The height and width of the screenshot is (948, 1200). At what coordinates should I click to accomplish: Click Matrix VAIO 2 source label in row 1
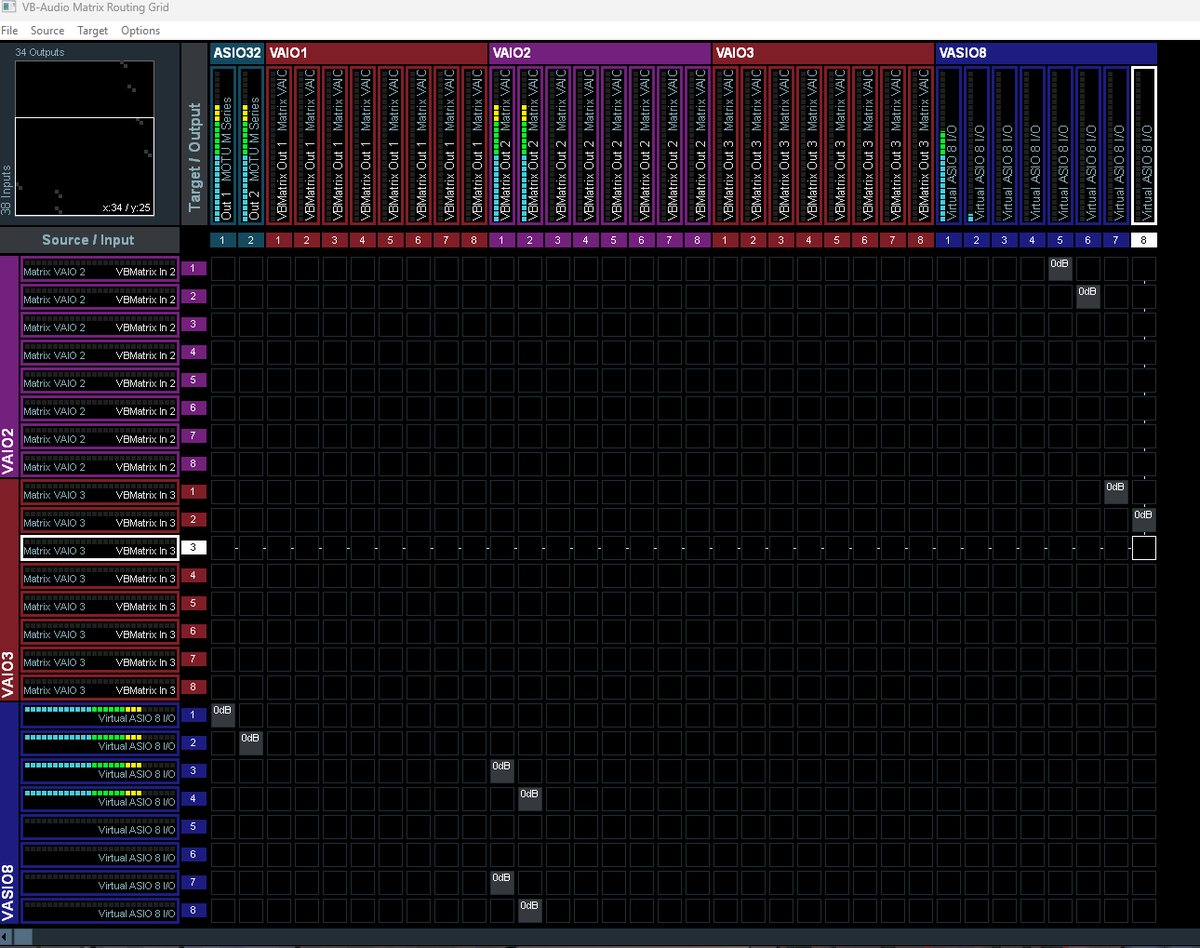pyautogui.click(x=99, y=268)
